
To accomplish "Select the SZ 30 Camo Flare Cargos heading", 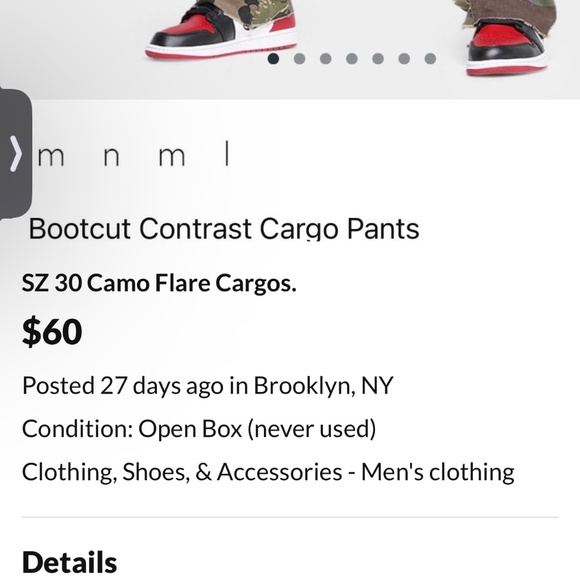I will point(159,283).
